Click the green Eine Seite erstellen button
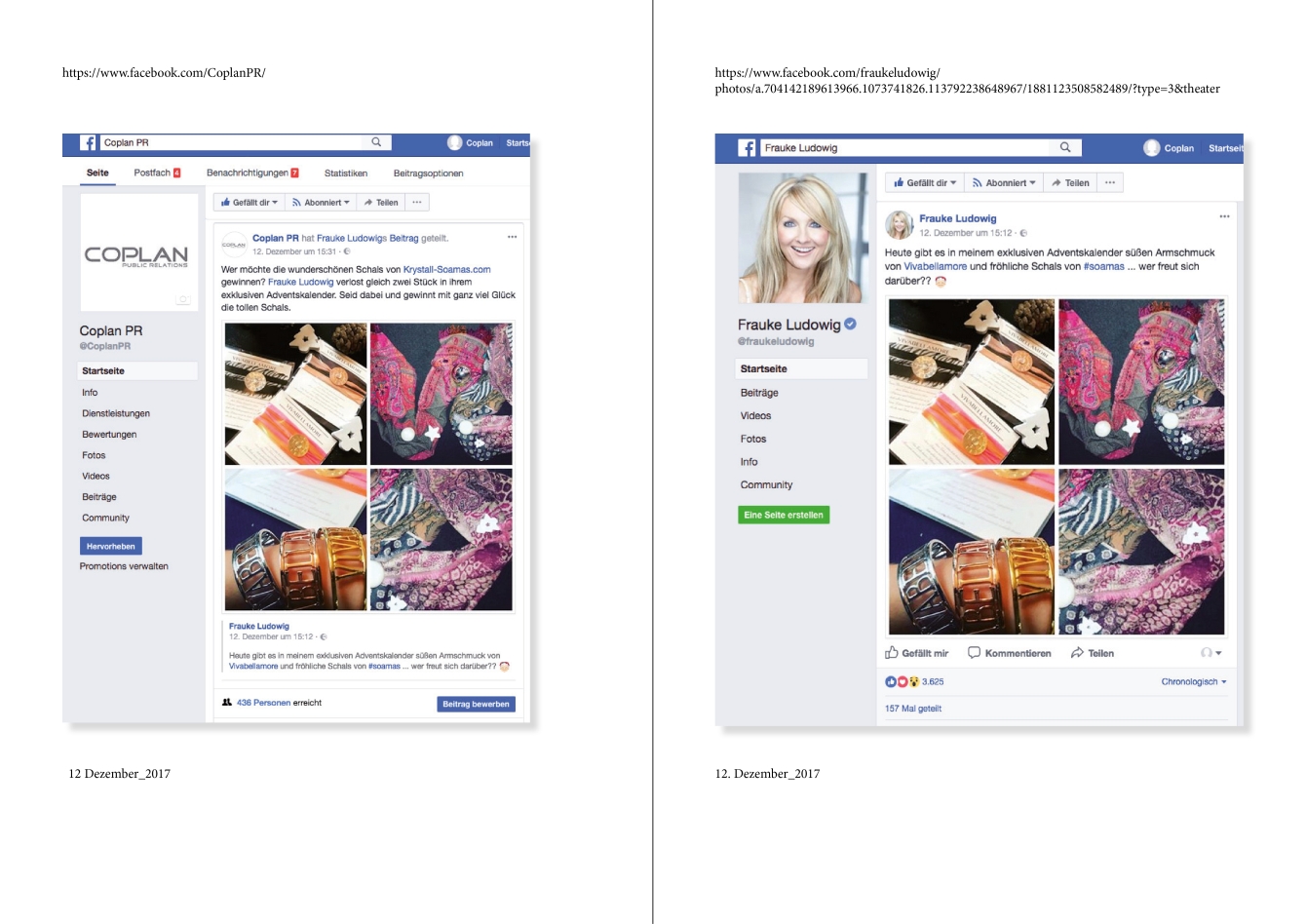Image resolution: width=1306 pixels, height=924 pixels. point(784,515)
